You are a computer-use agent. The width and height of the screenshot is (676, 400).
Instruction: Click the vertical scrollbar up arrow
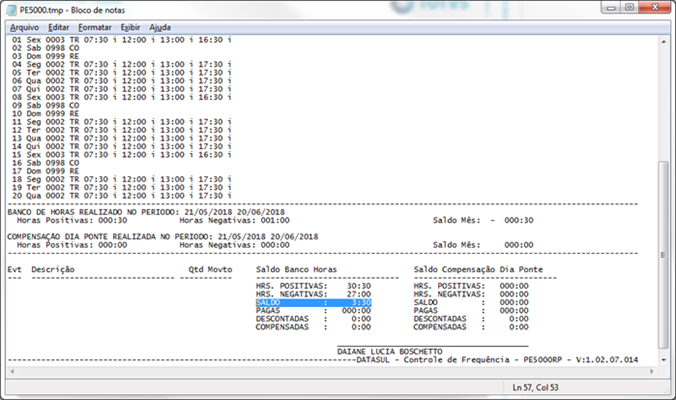(x=663, y=41)
